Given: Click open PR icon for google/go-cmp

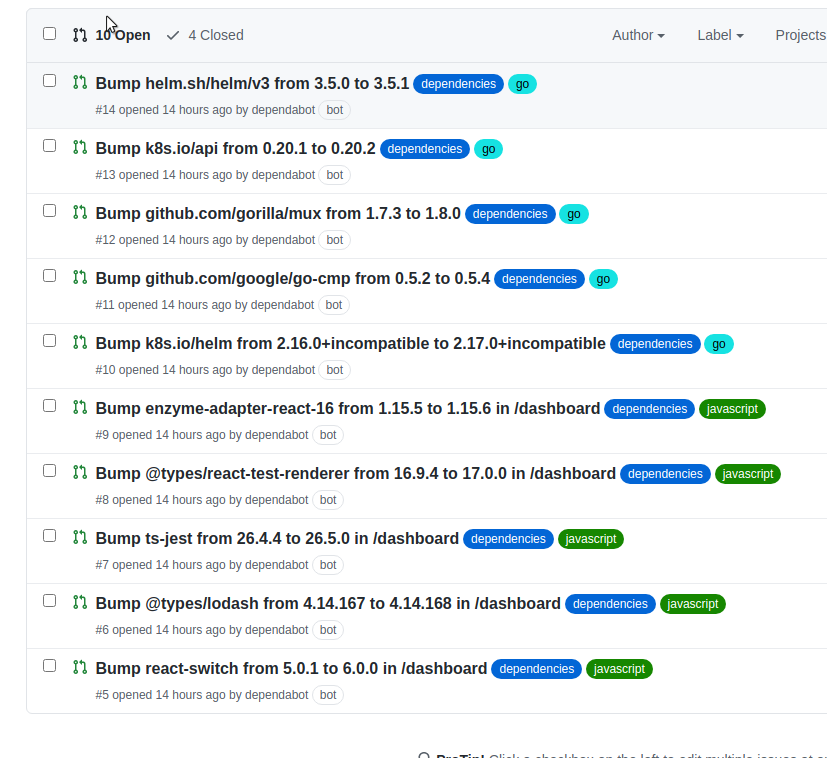Looking at the screenshot, I should (80, 277).
